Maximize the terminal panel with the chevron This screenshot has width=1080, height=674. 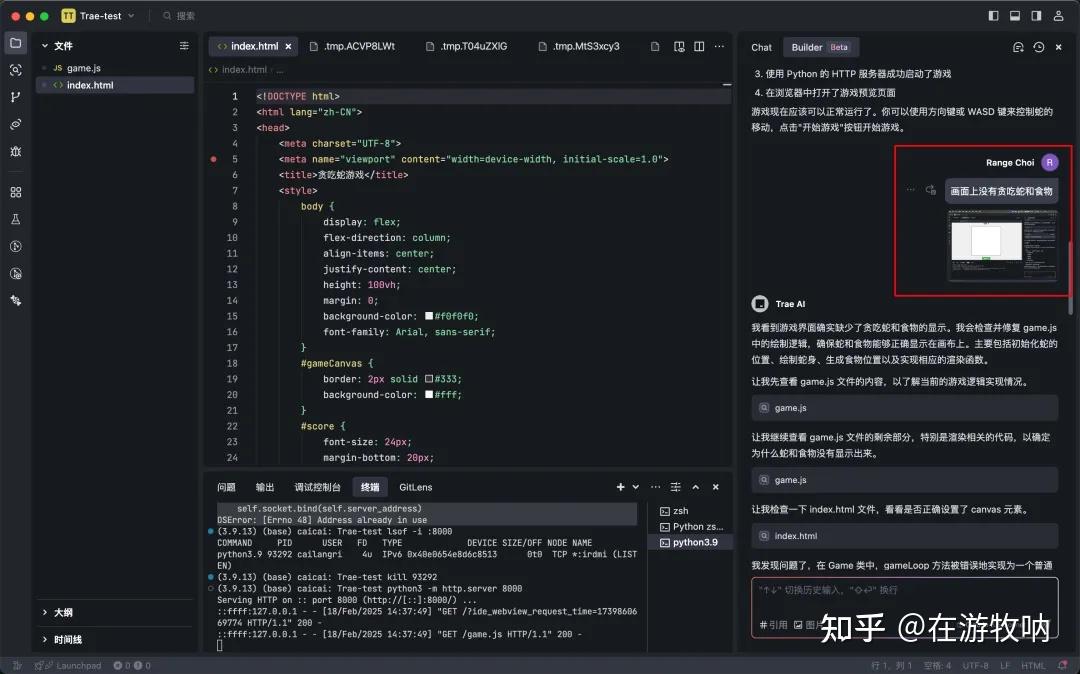[x=695, y=487]
